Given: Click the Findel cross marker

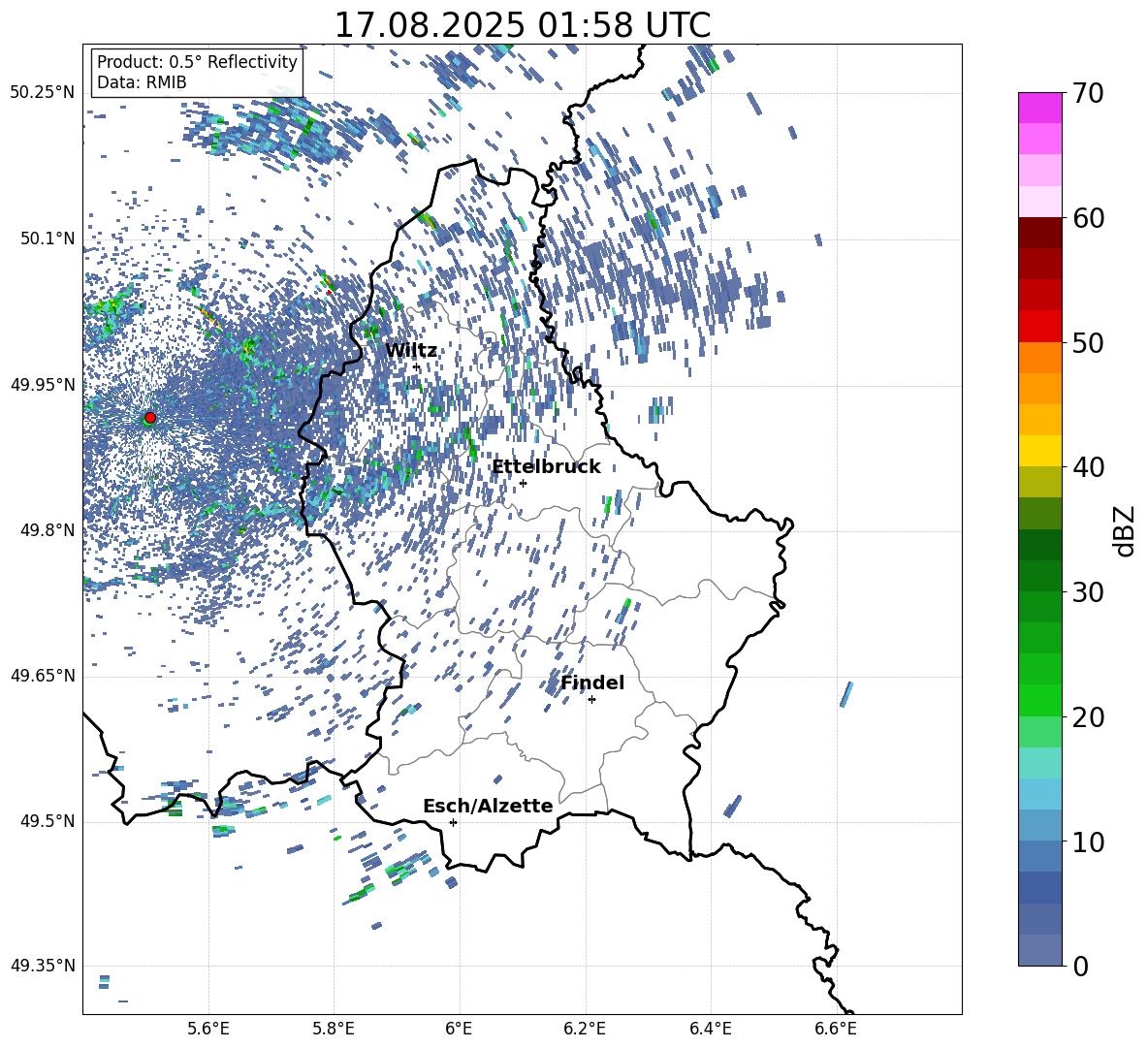Looking at the screenshot, I should tap(591, 700).
